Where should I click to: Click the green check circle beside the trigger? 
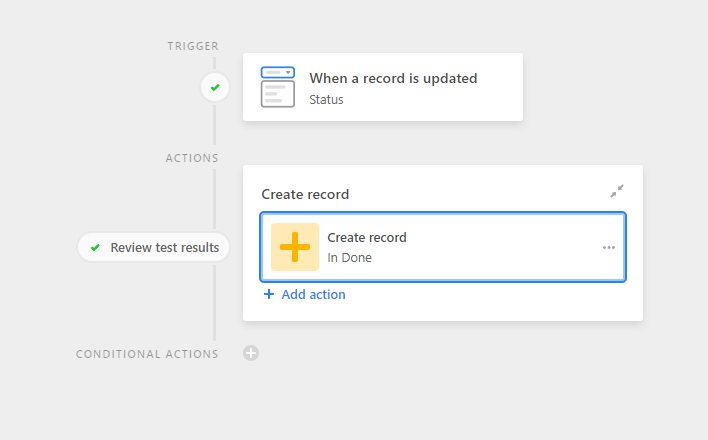pyautogui.click(x=215, y=87)
